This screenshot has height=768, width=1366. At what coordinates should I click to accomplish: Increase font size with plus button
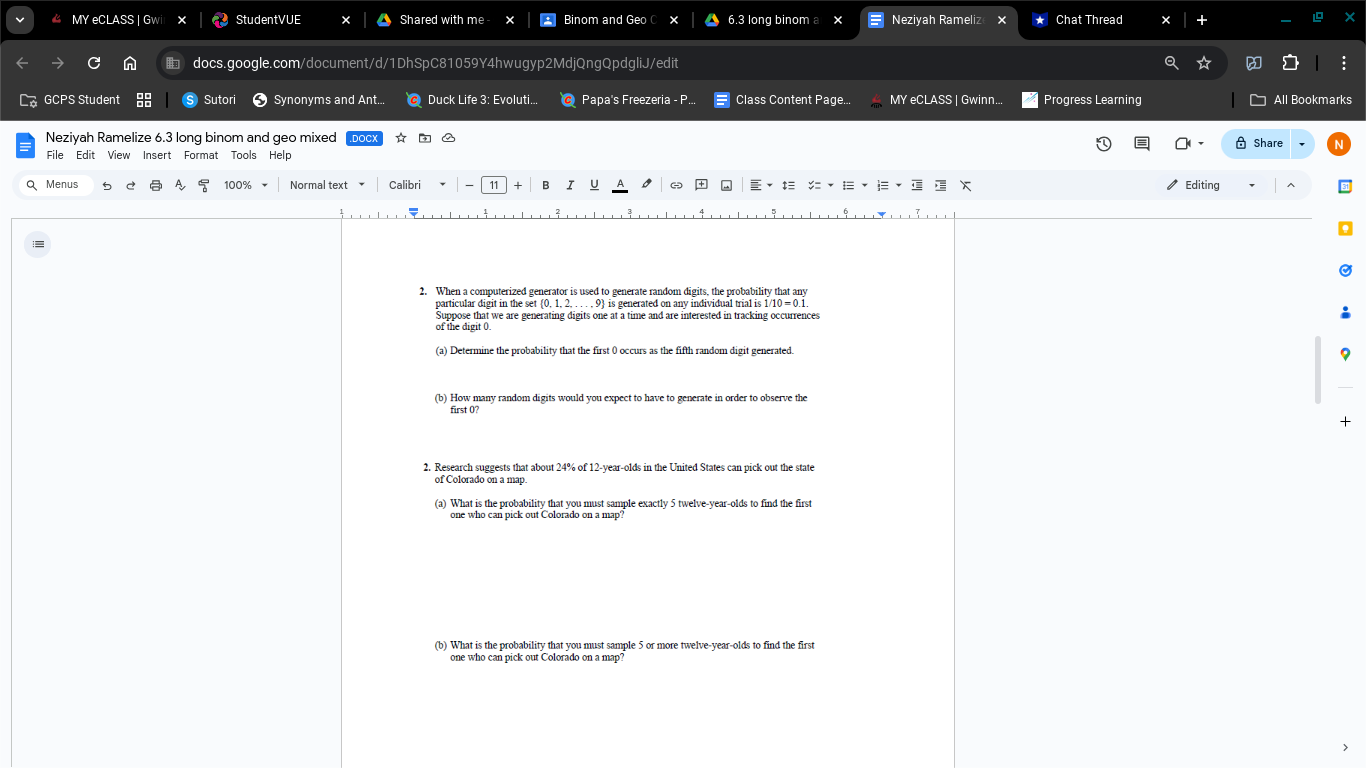click(x=518, y=185)
